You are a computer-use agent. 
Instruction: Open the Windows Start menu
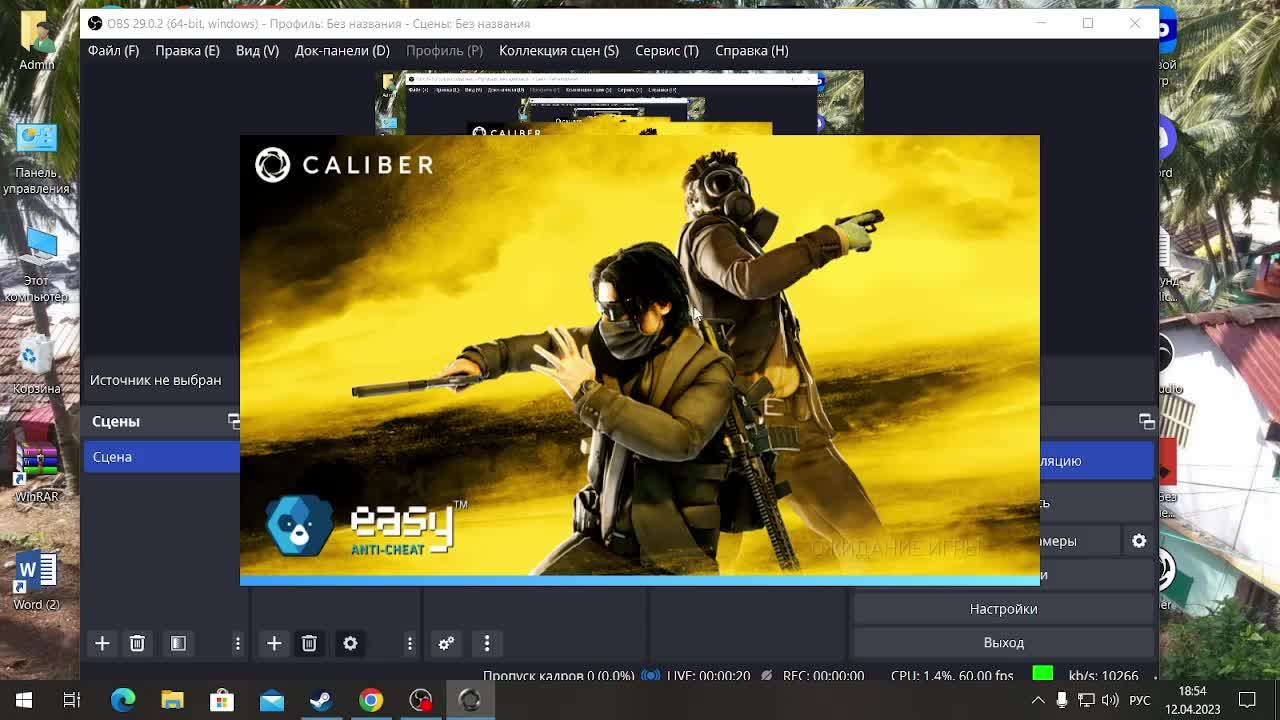point(24,700)
